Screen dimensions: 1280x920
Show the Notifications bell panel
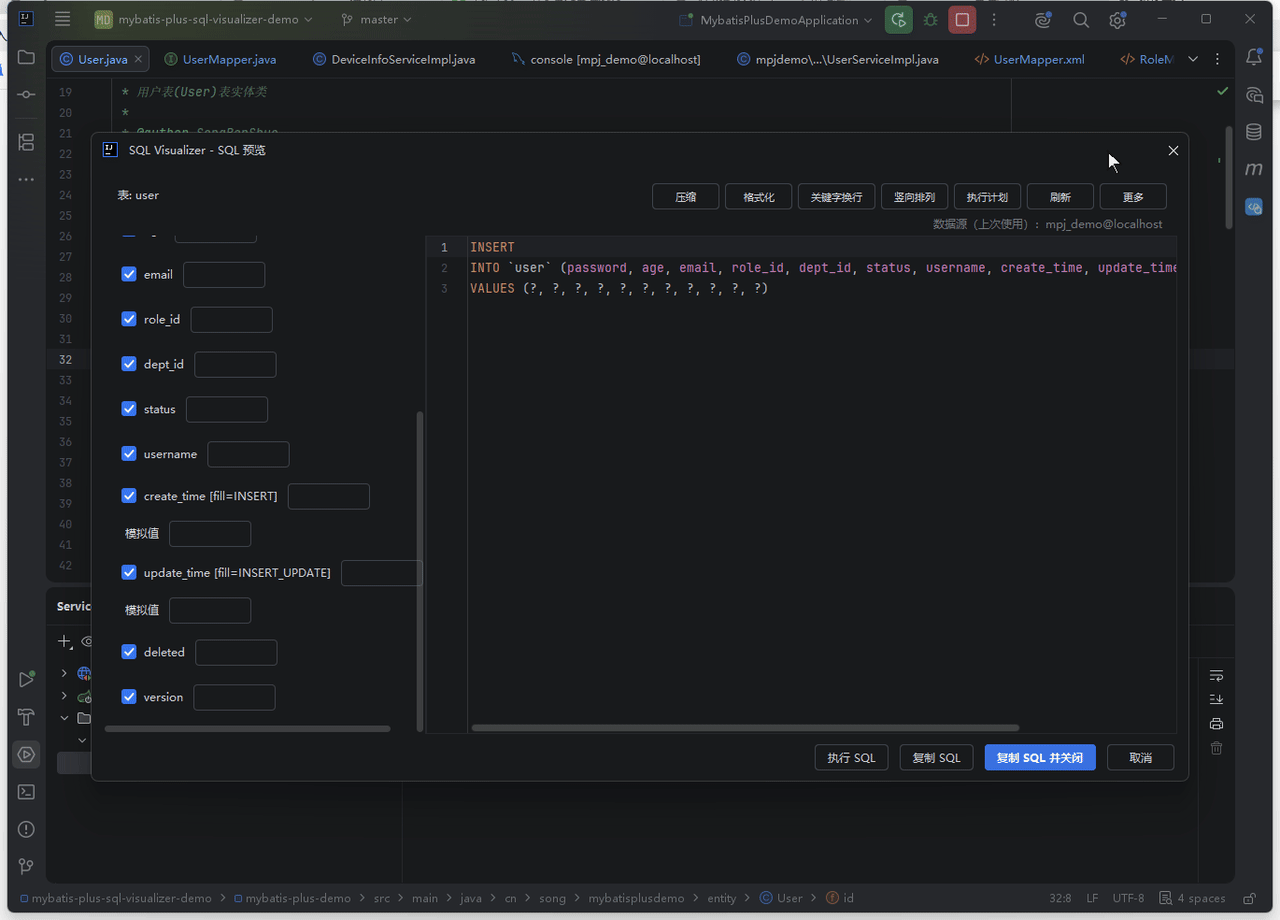coord(1254,58)
